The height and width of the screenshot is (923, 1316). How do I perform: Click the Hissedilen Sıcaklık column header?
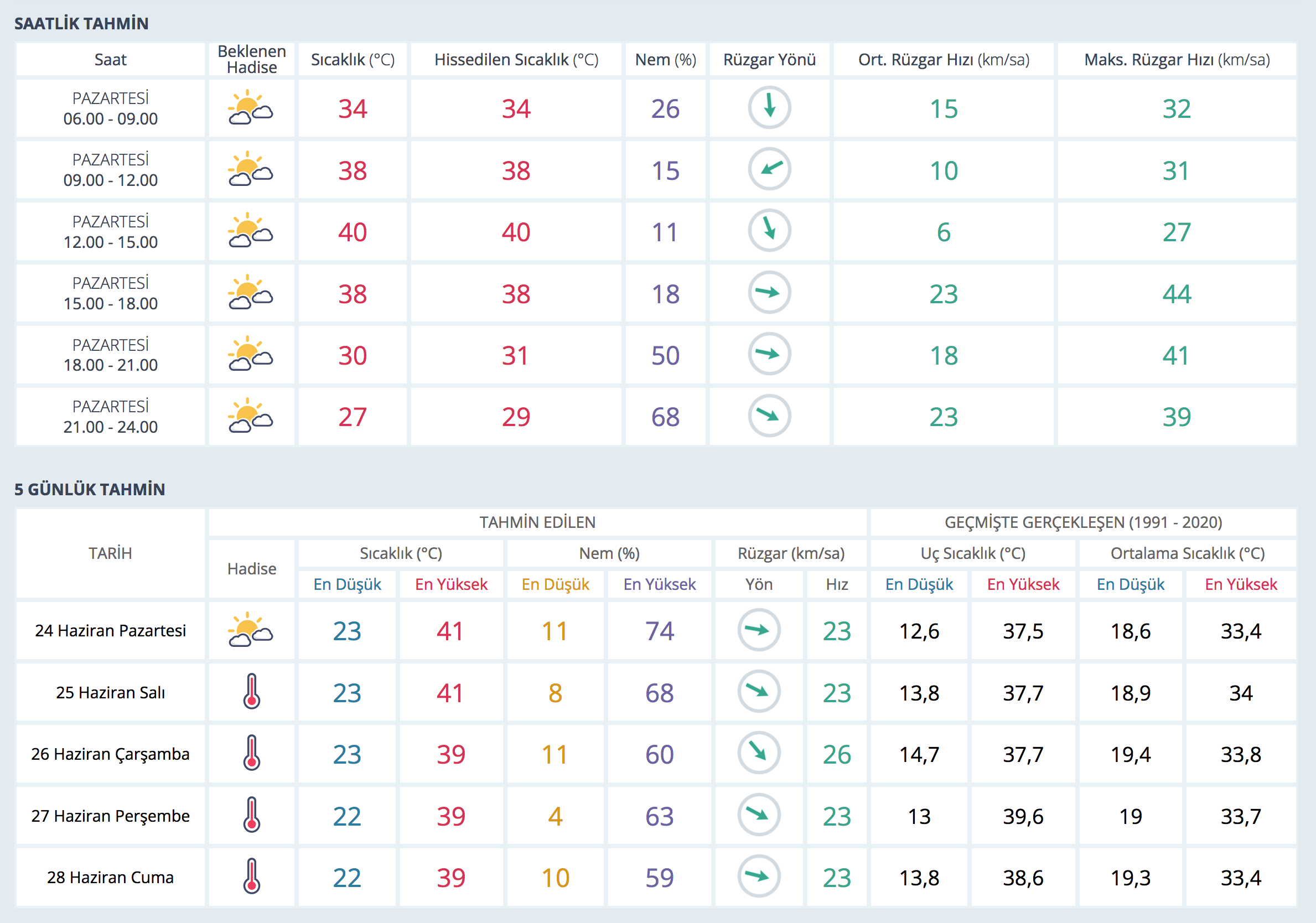pyautogui.click(x=516, y=60)
